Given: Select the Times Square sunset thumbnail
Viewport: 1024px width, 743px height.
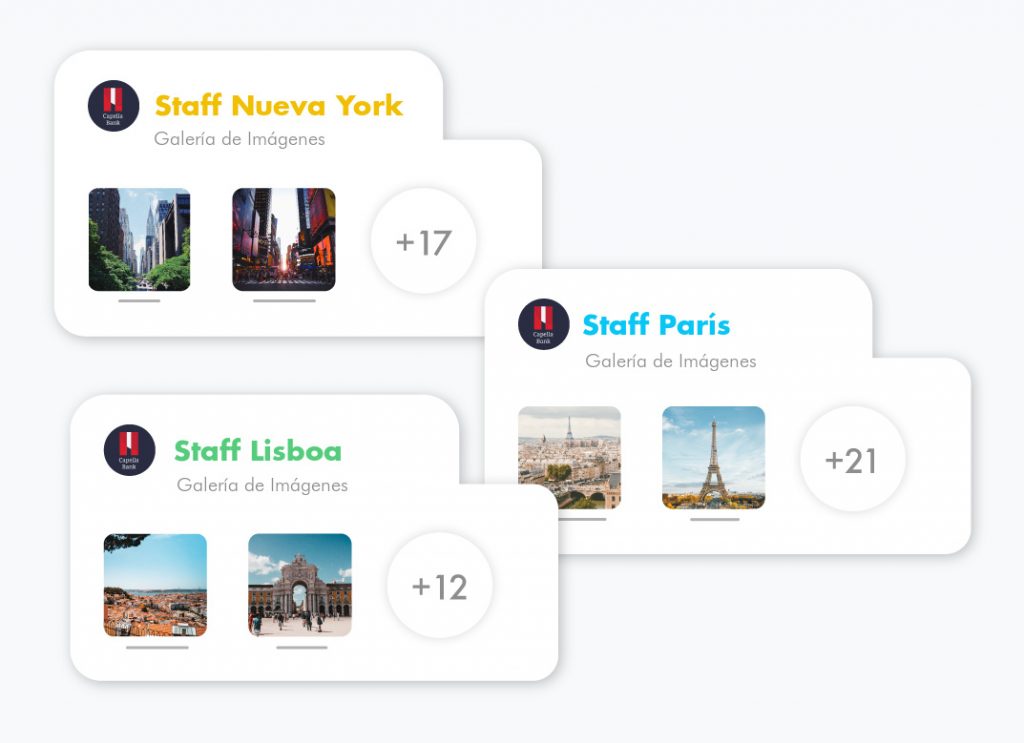Looking at the screenshot, I should (x=284, y=240).
